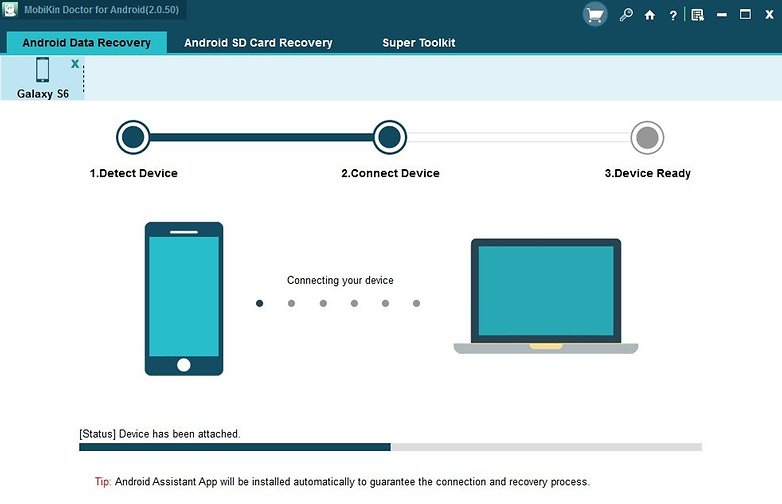Click the Galaxy S6 phone icon
The image size is (782, 504).
(43, 70)
